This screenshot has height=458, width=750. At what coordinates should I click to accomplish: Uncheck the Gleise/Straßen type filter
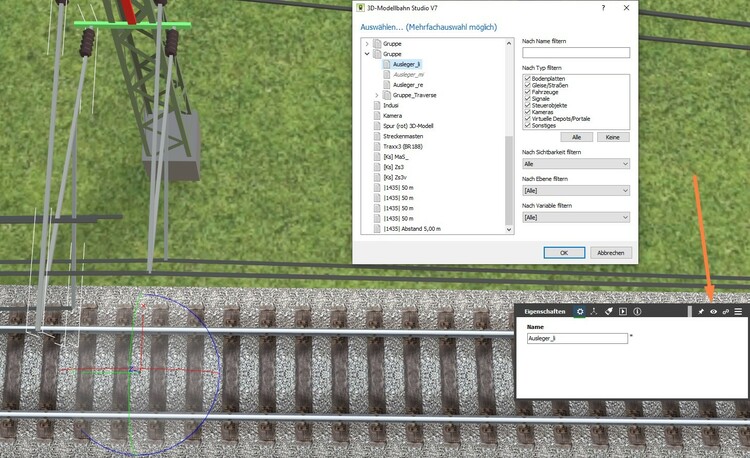pyautogui.click(x=528, y=85)
